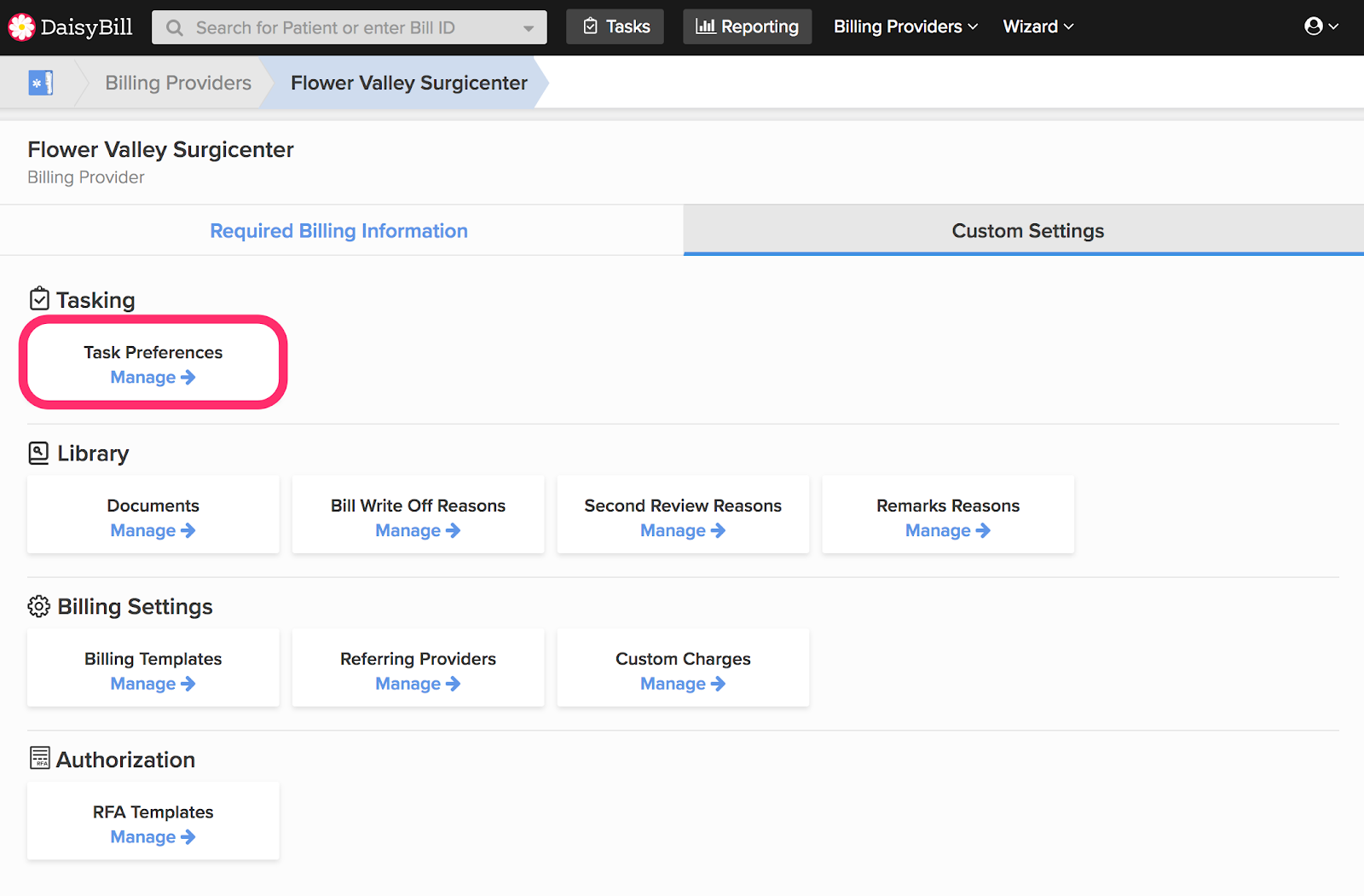Switch to Required Billing Information tab
The height and width of the screenshot is (896, 1364).
pos(338,231)
